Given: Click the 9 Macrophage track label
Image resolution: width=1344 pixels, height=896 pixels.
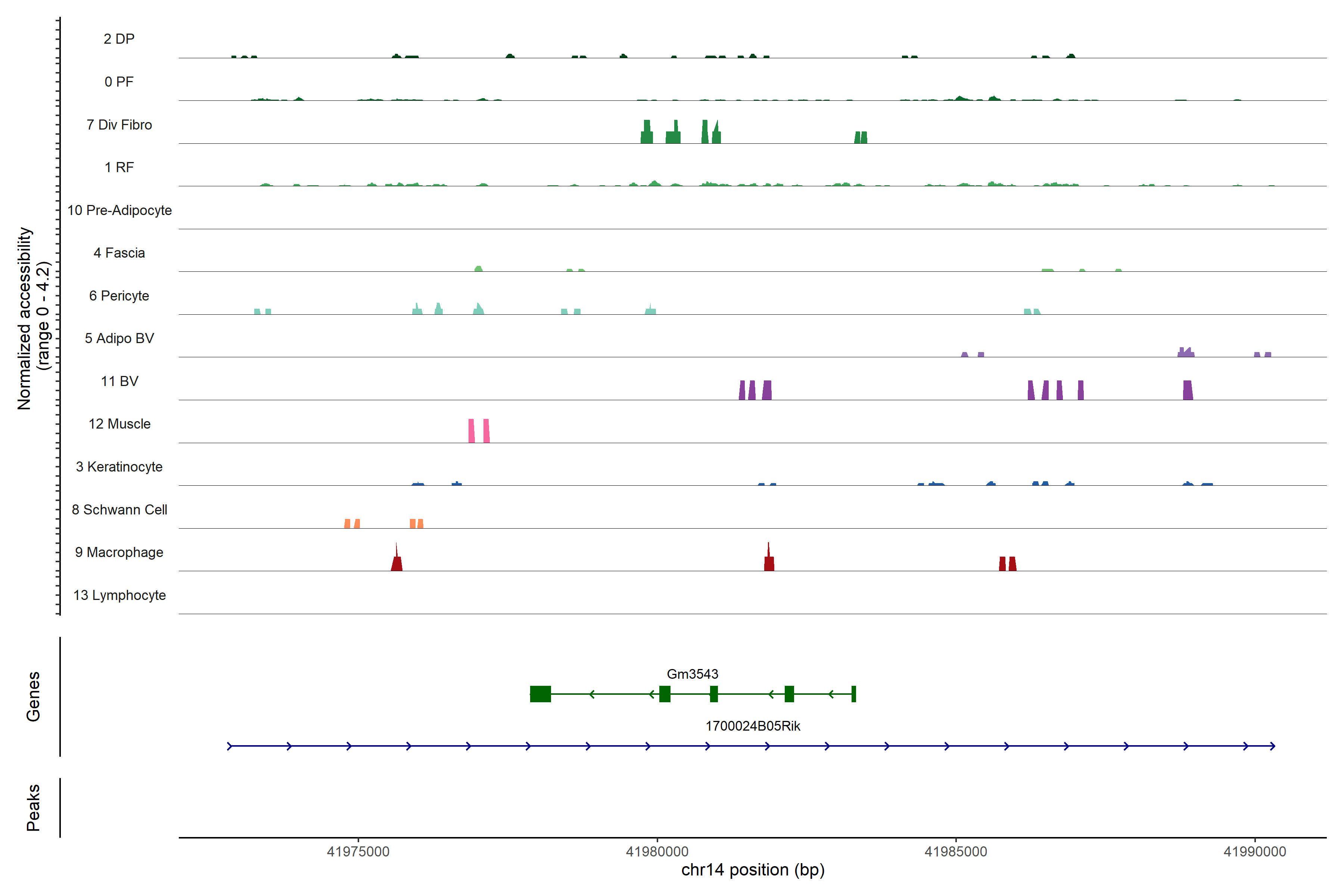Looking at the screenshot, I should [x=119, y=552].
